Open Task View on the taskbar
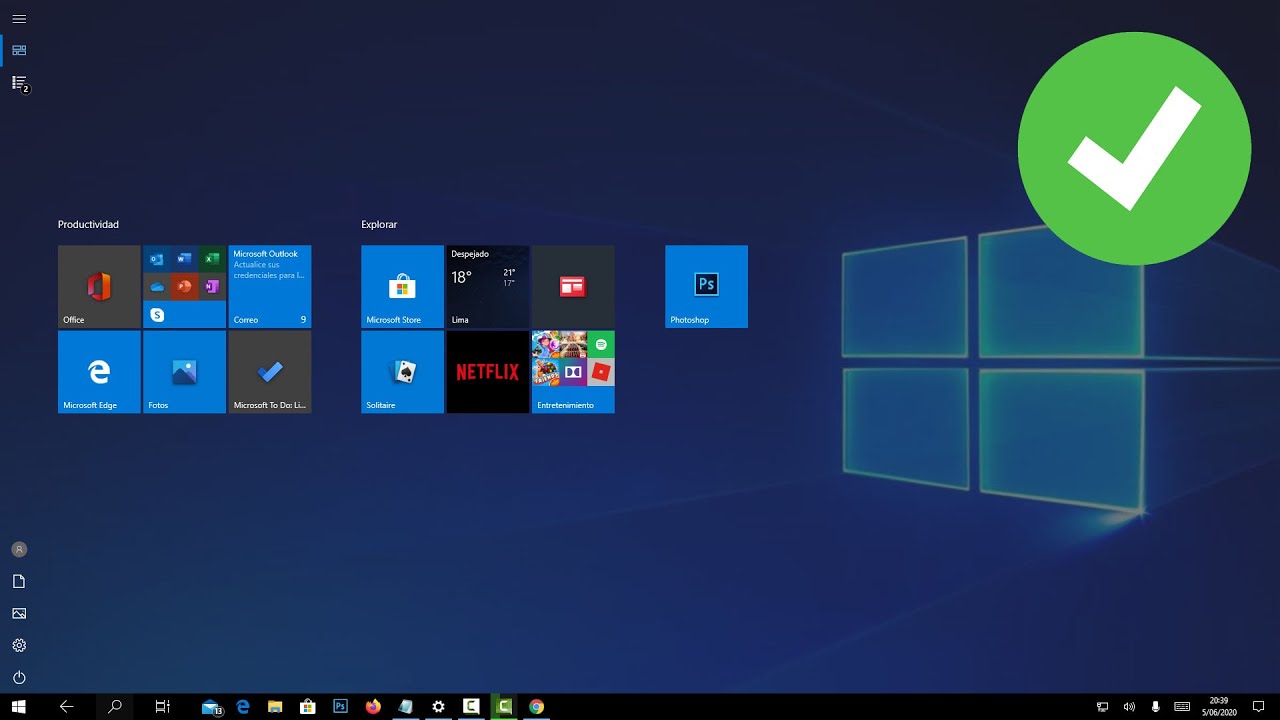The image size is (1280, 720). 163,707
